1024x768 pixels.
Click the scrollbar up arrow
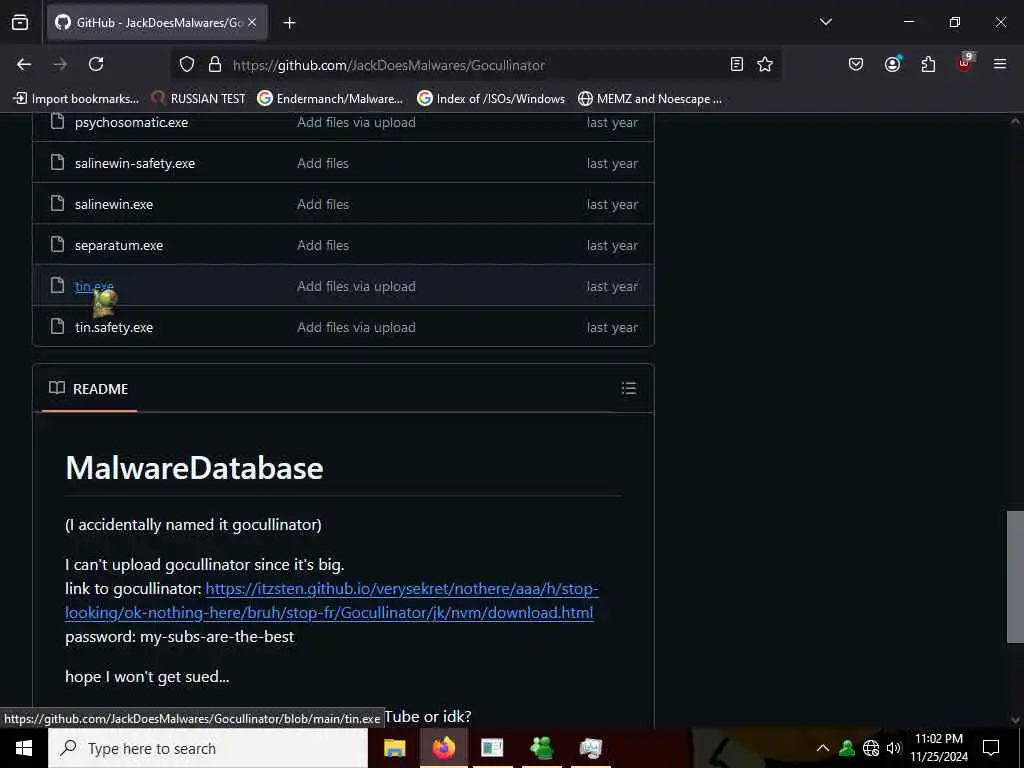click(x=1015, y=121)
